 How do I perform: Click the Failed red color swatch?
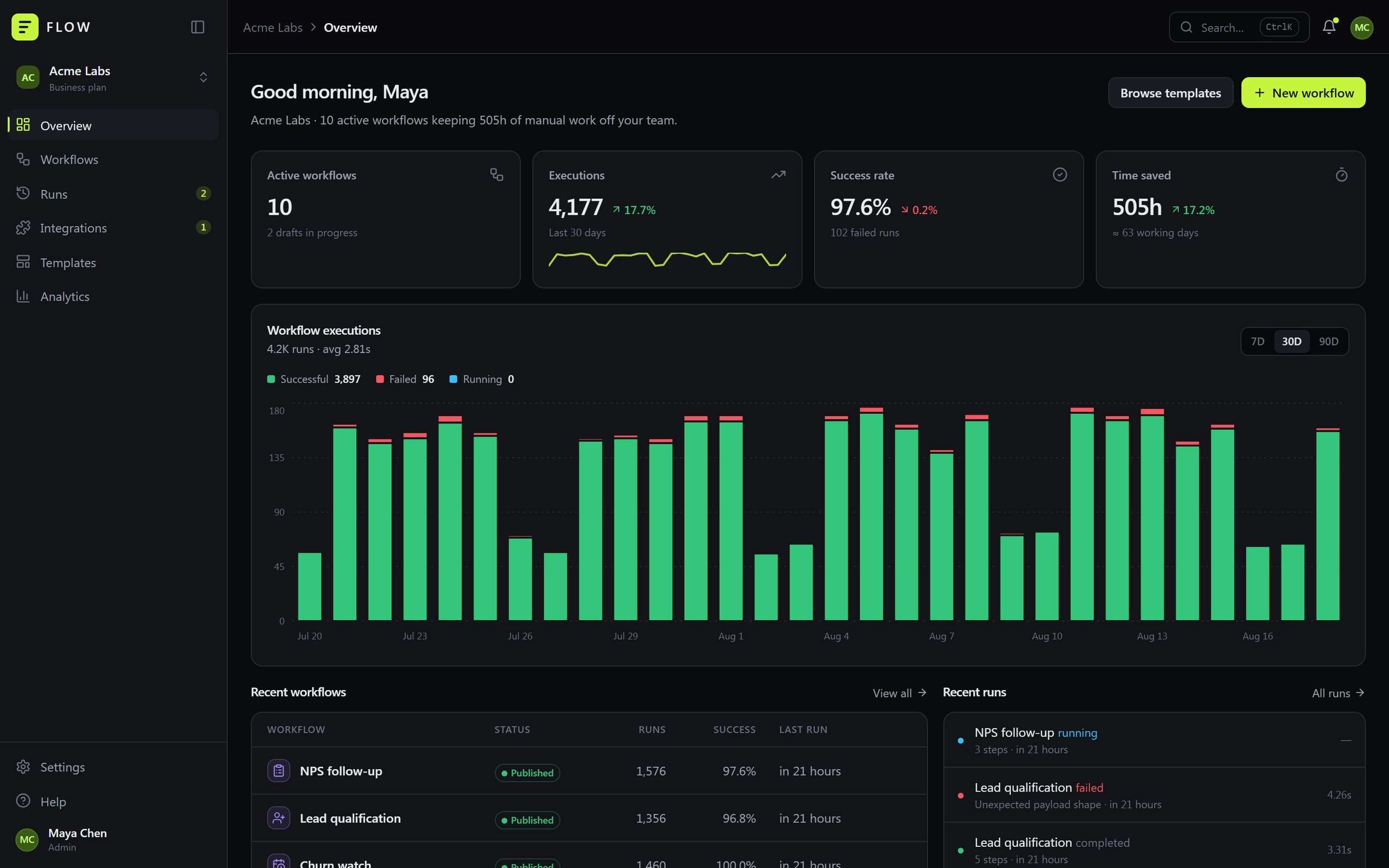pyautogui.click(x=380, y=379)
